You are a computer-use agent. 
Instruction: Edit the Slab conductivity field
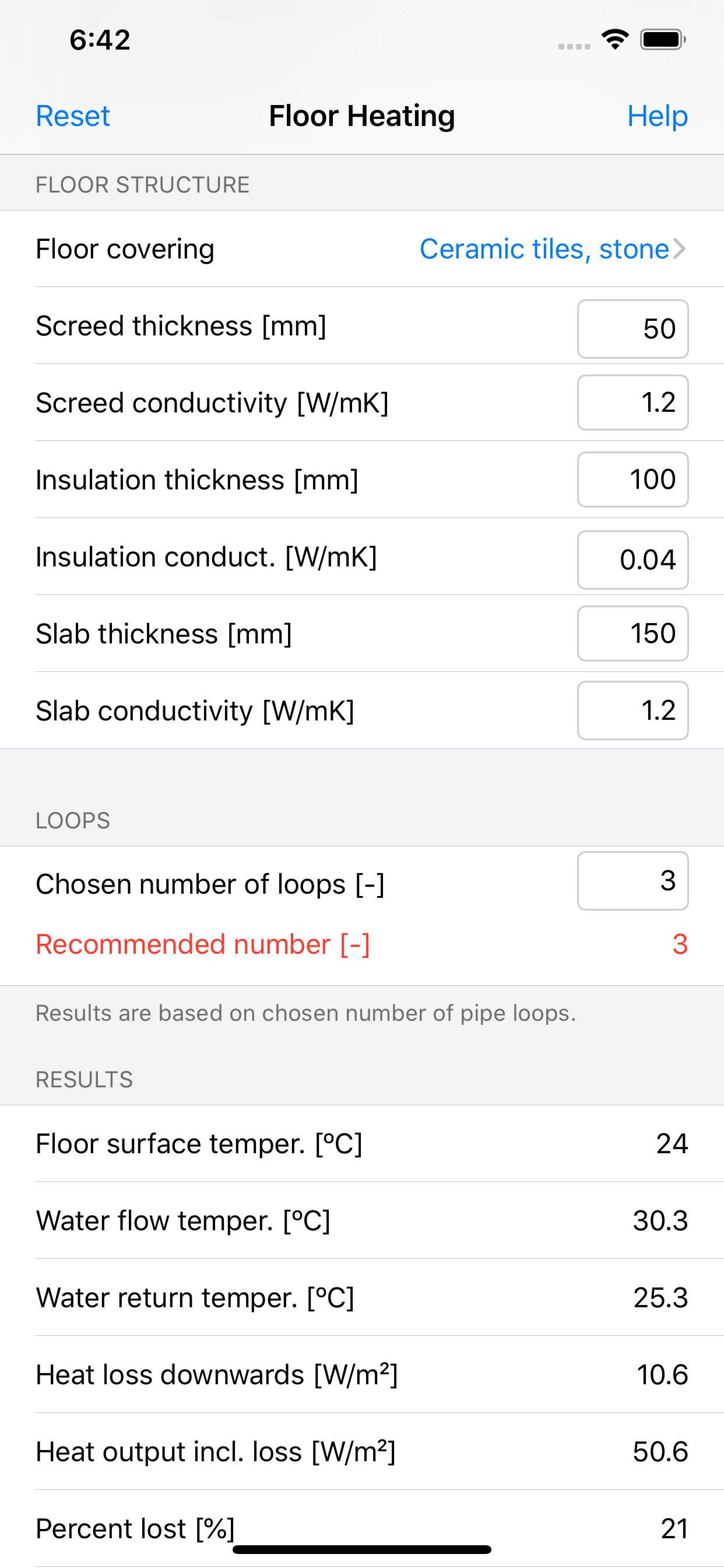click(632, 710)
